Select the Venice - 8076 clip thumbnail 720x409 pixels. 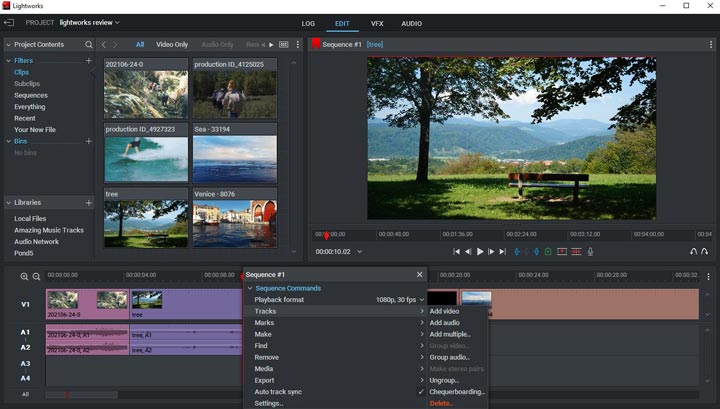(235, 223)
